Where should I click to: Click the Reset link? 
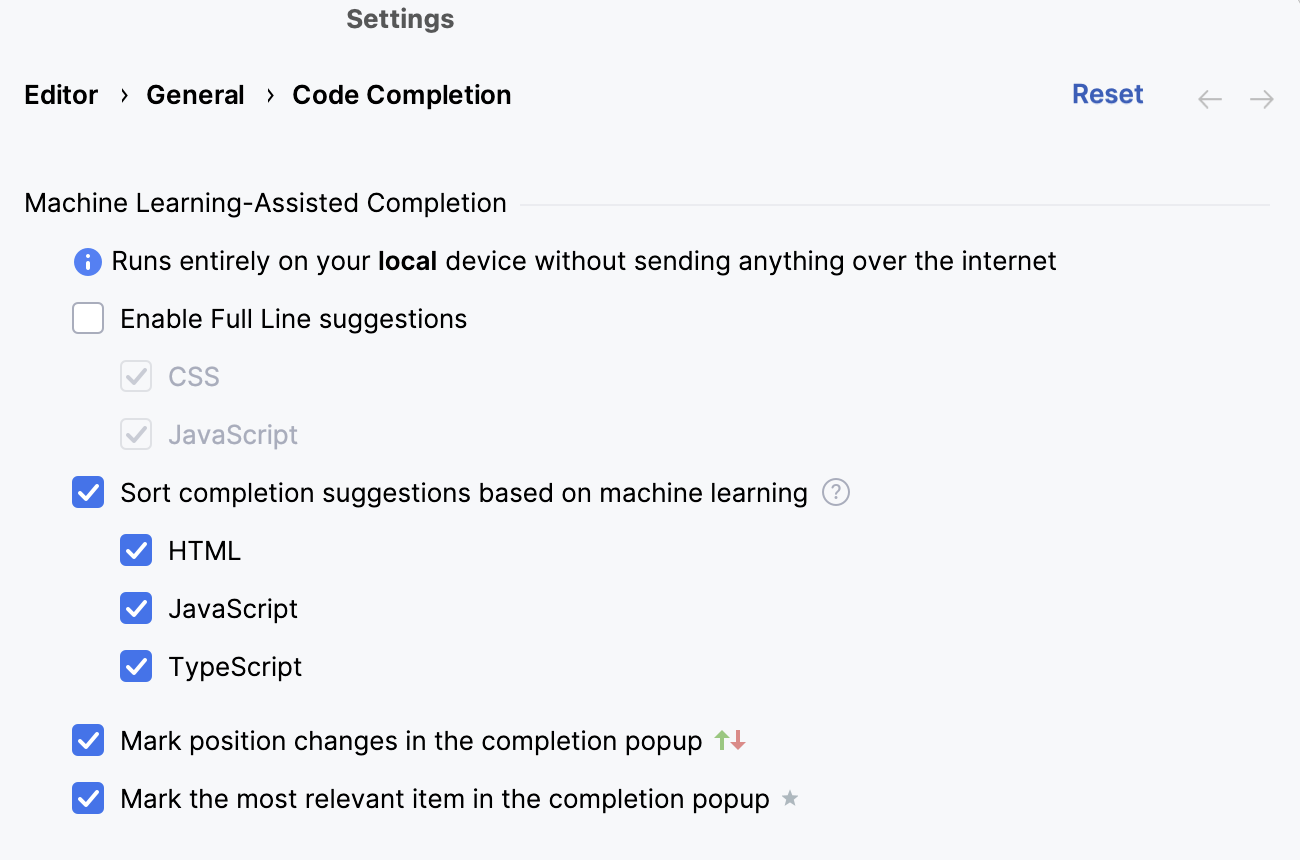coord(1107,93)
